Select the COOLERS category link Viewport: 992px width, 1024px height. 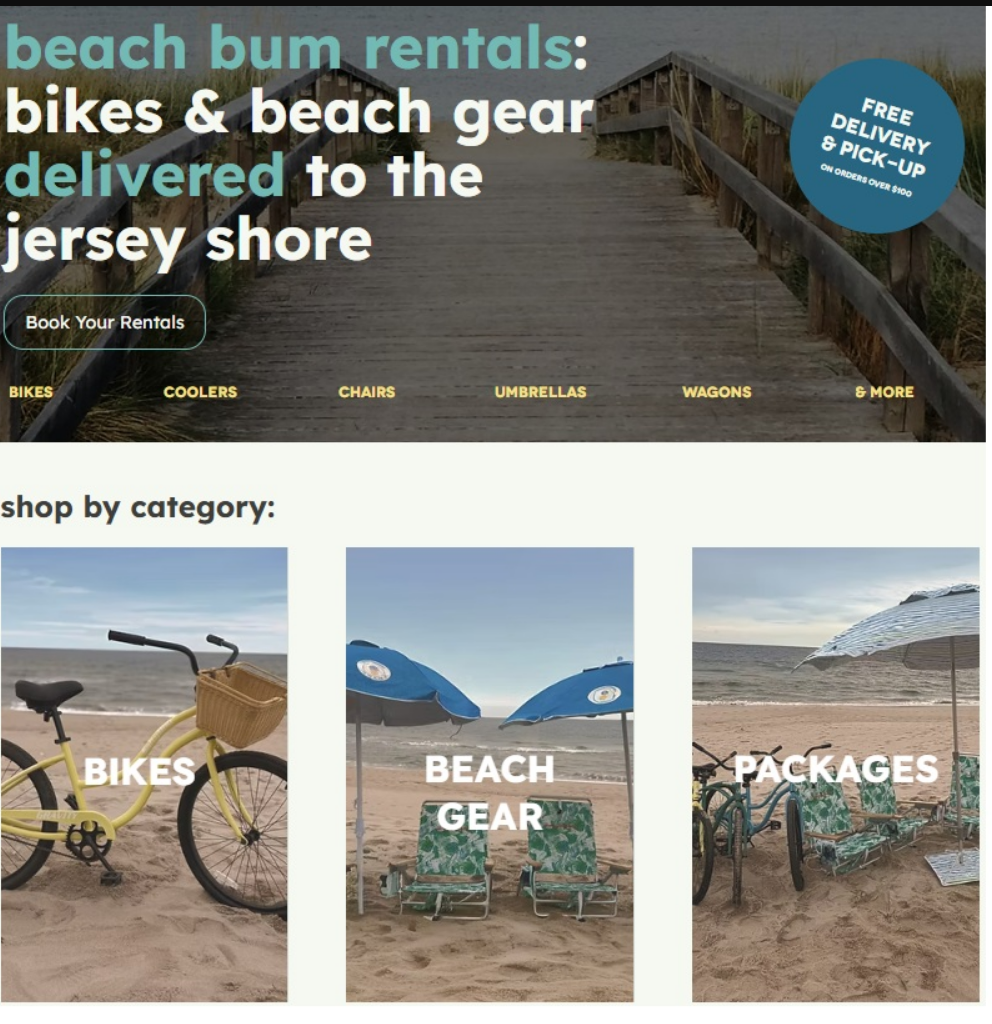200,392
